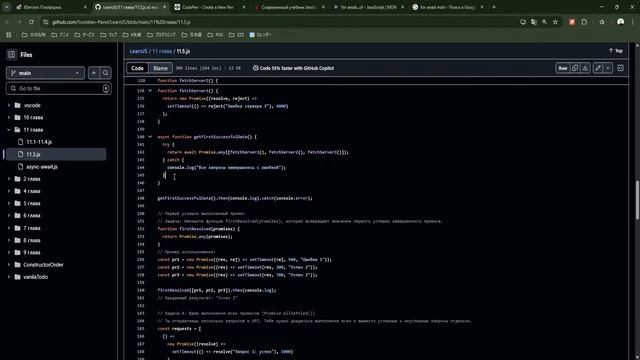Focus the Go to file field
The image size is (640, 360).
58,88
